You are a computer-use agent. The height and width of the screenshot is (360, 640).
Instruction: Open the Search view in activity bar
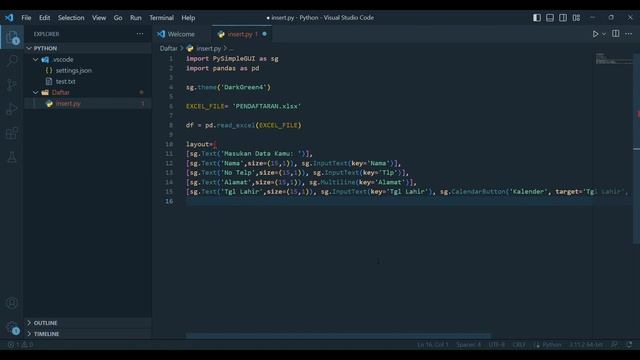coord(12,61)
